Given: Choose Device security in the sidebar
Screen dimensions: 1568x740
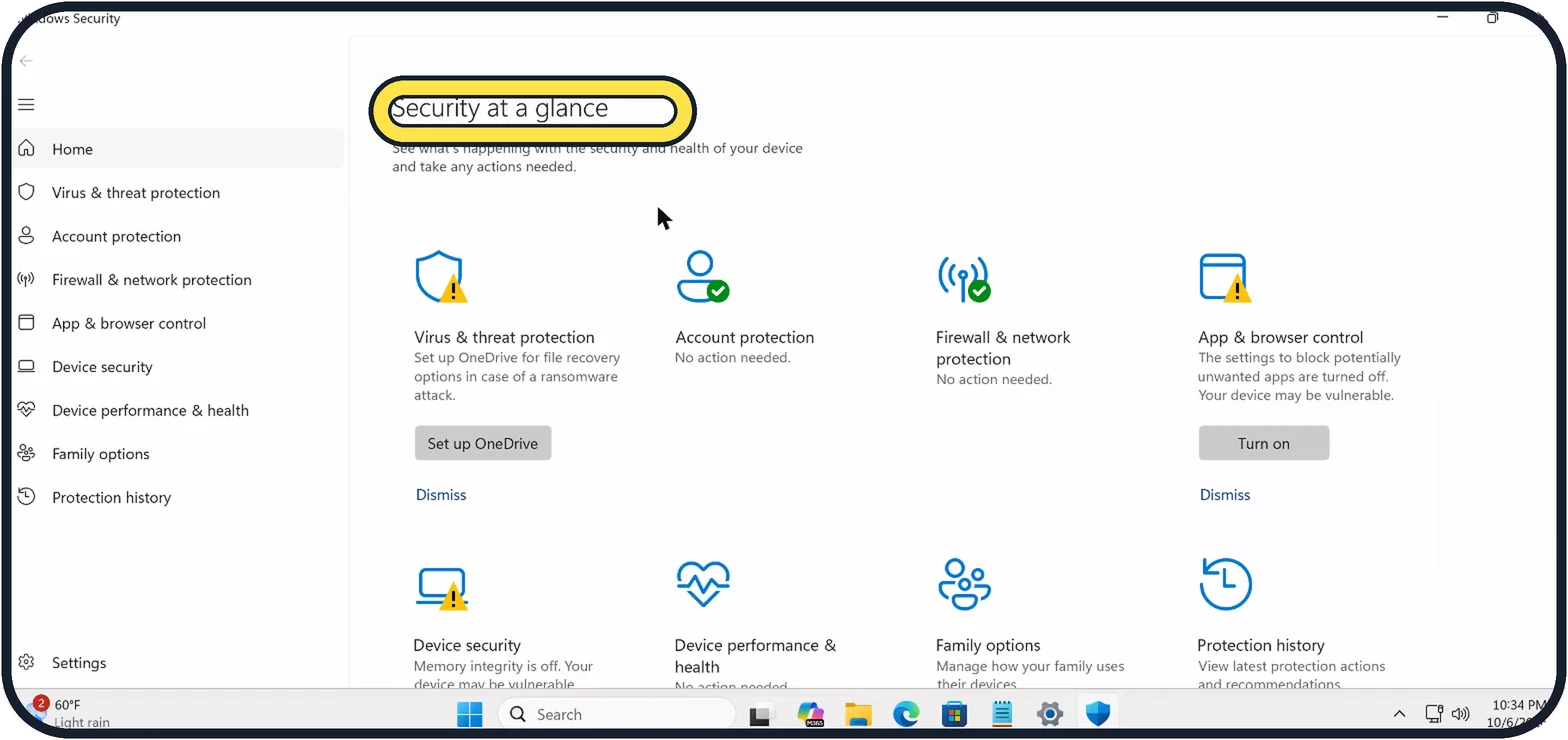Looking at the screenshot, I should [178, 367].
